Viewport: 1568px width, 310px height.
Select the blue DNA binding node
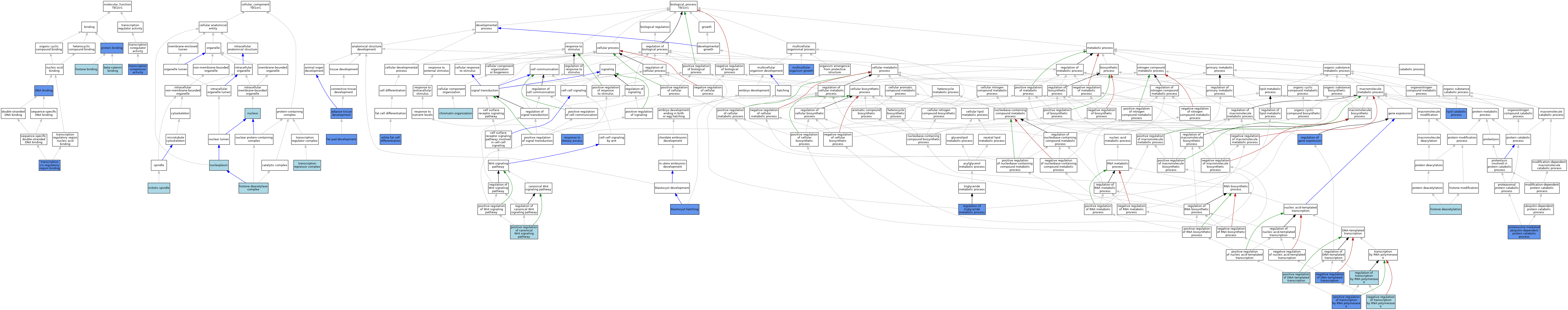coord(44,91)
